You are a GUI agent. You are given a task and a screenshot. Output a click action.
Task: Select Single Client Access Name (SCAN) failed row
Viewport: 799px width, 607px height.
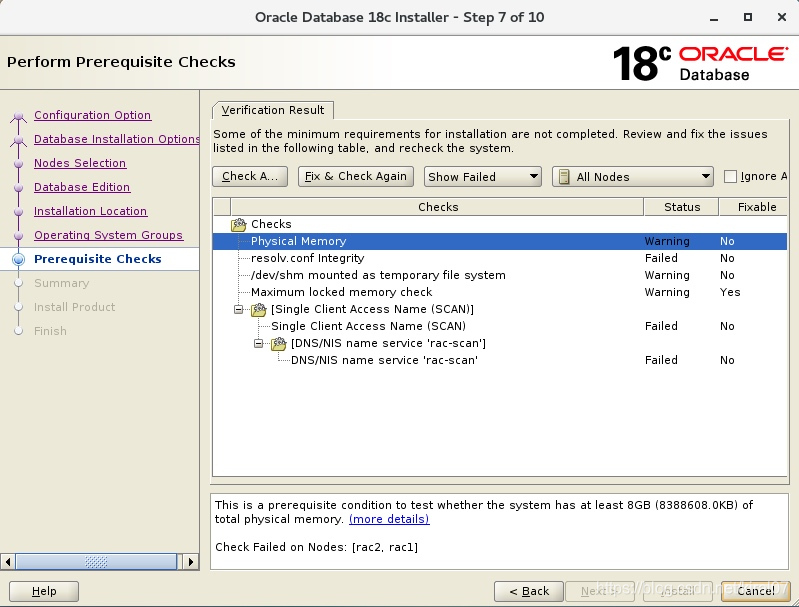tap(499, 326)
